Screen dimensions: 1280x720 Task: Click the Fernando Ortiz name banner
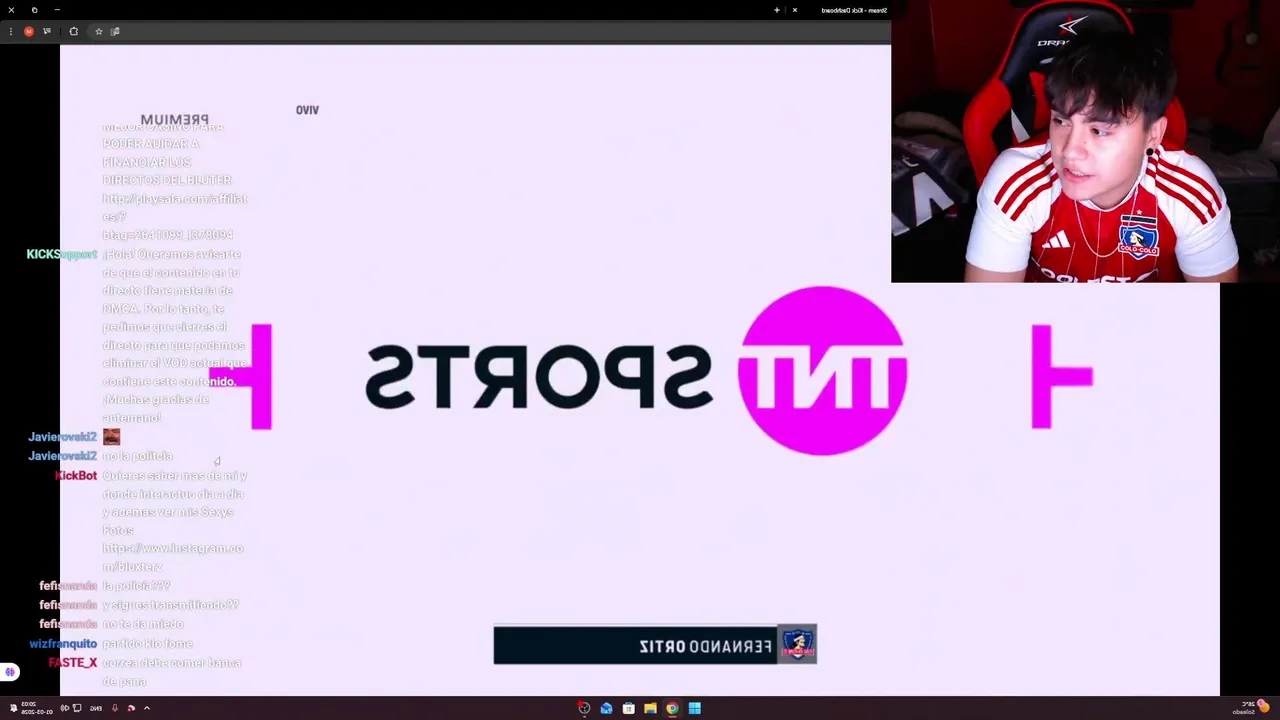coord(655,645)
